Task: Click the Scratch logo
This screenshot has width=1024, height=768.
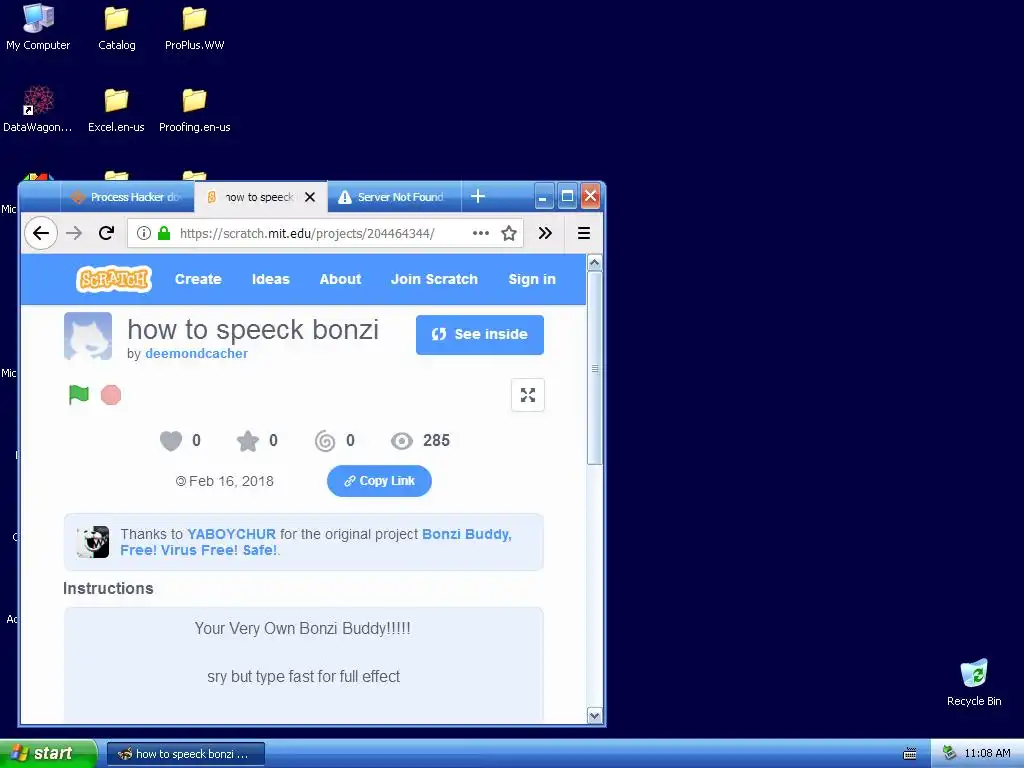Action: (x=114, y=279)
